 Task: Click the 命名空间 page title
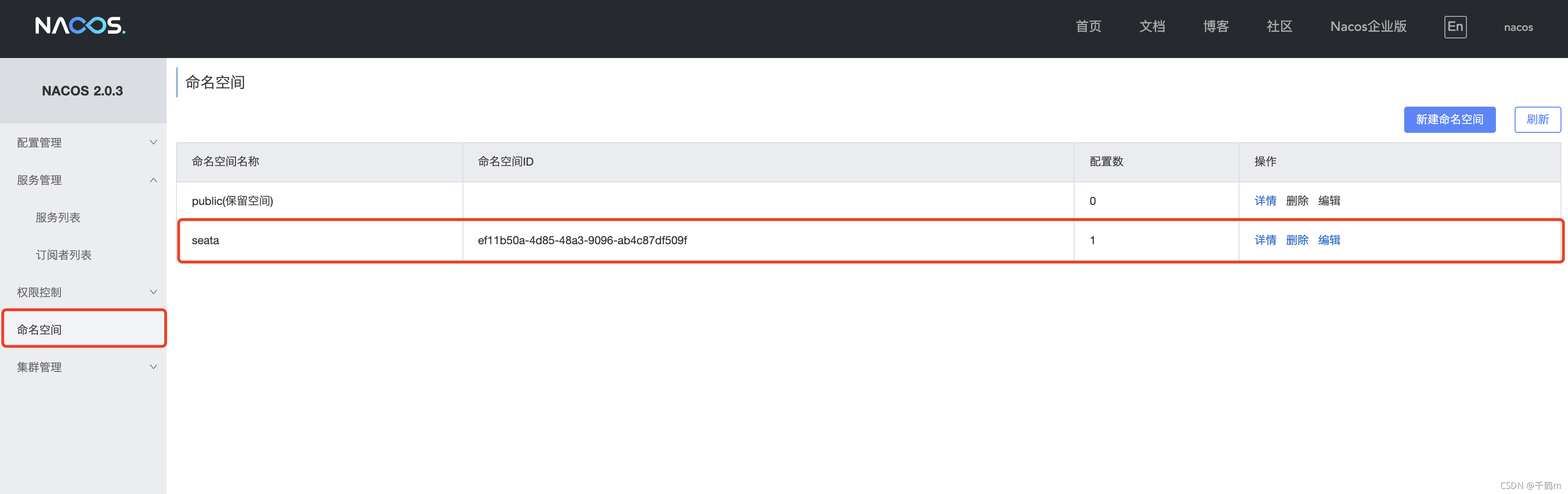[x=215, y=82]
